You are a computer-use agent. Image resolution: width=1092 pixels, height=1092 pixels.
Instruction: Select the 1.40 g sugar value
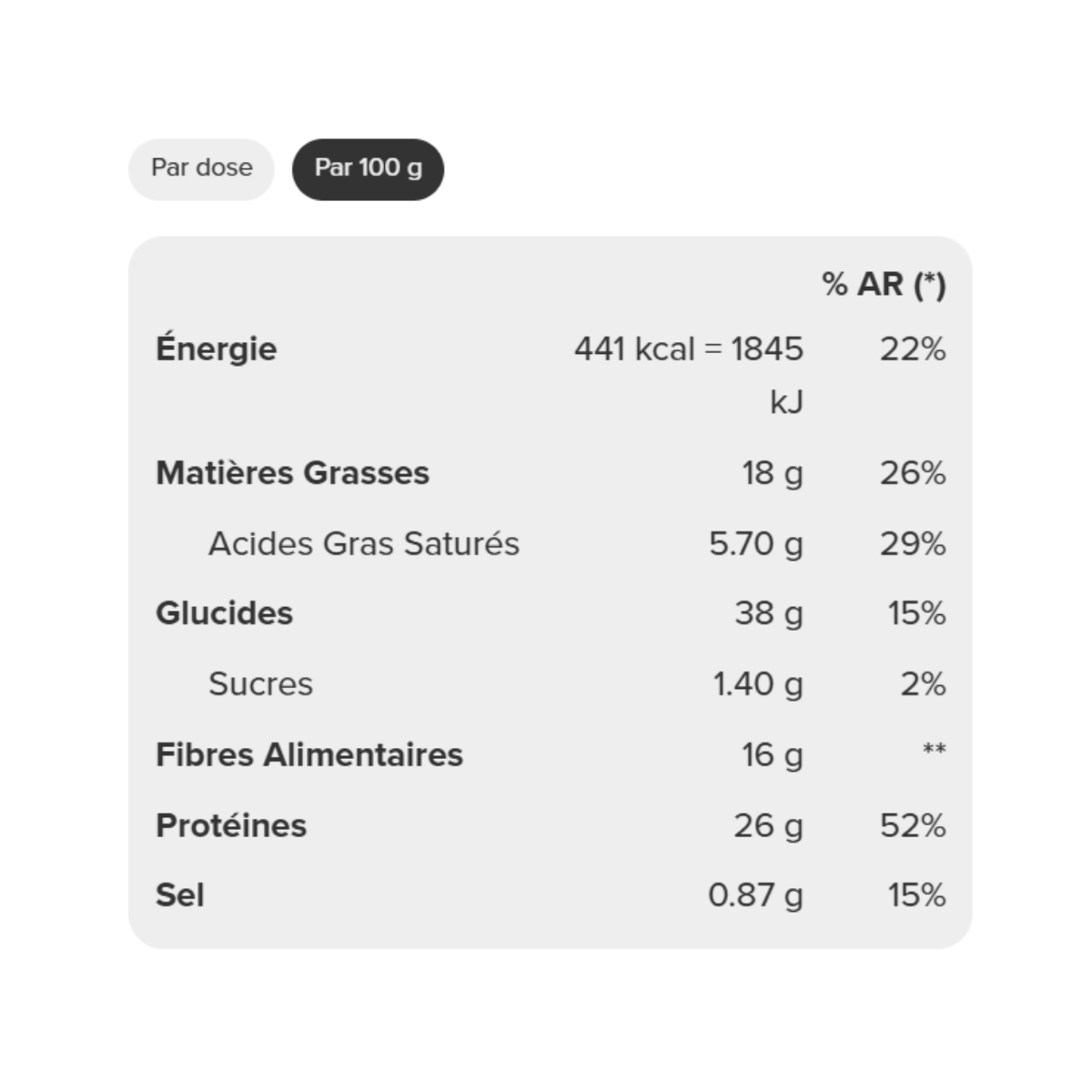point(758,685)
